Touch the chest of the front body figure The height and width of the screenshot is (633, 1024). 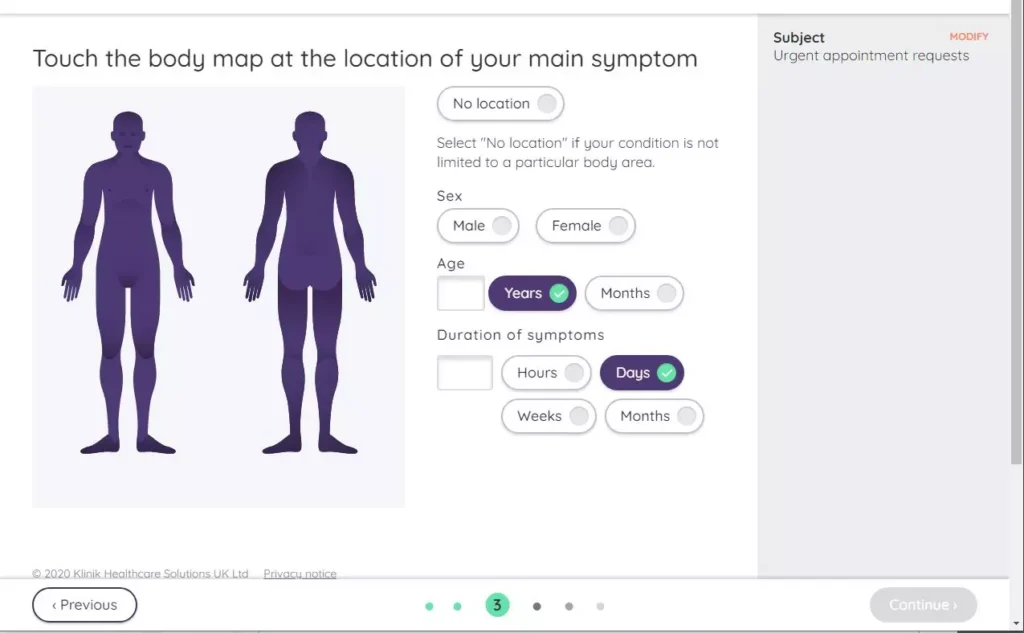(128, 190)
